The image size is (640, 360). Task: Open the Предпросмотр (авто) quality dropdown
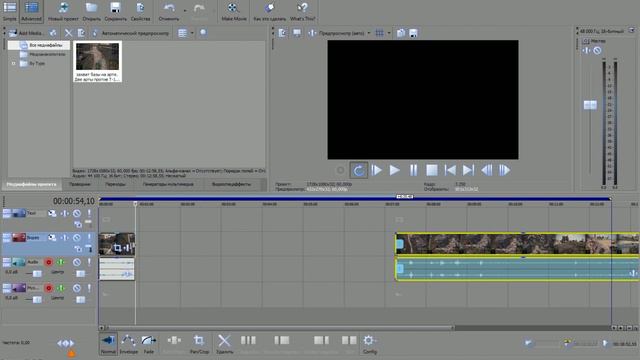[x=345, y=33]
